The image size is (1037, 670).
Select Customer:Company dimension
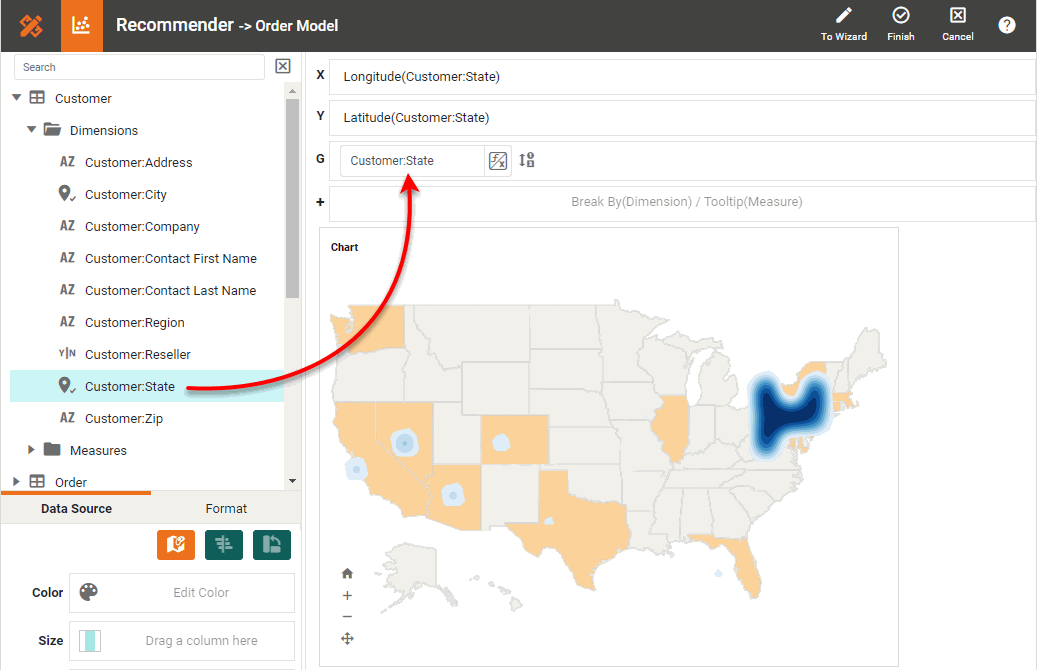[142, 226]
